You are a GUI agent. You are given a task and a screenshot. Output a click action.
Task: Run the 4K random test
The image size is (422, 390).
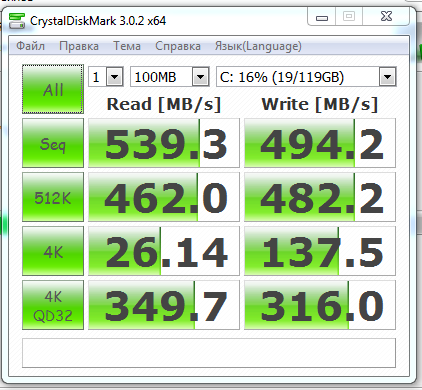[x=53, y=251]
